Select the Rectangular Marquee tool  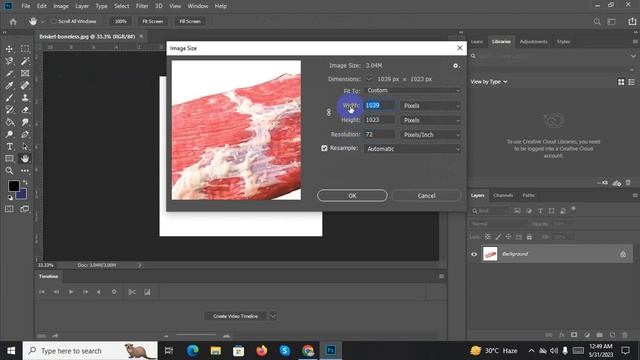25,49
